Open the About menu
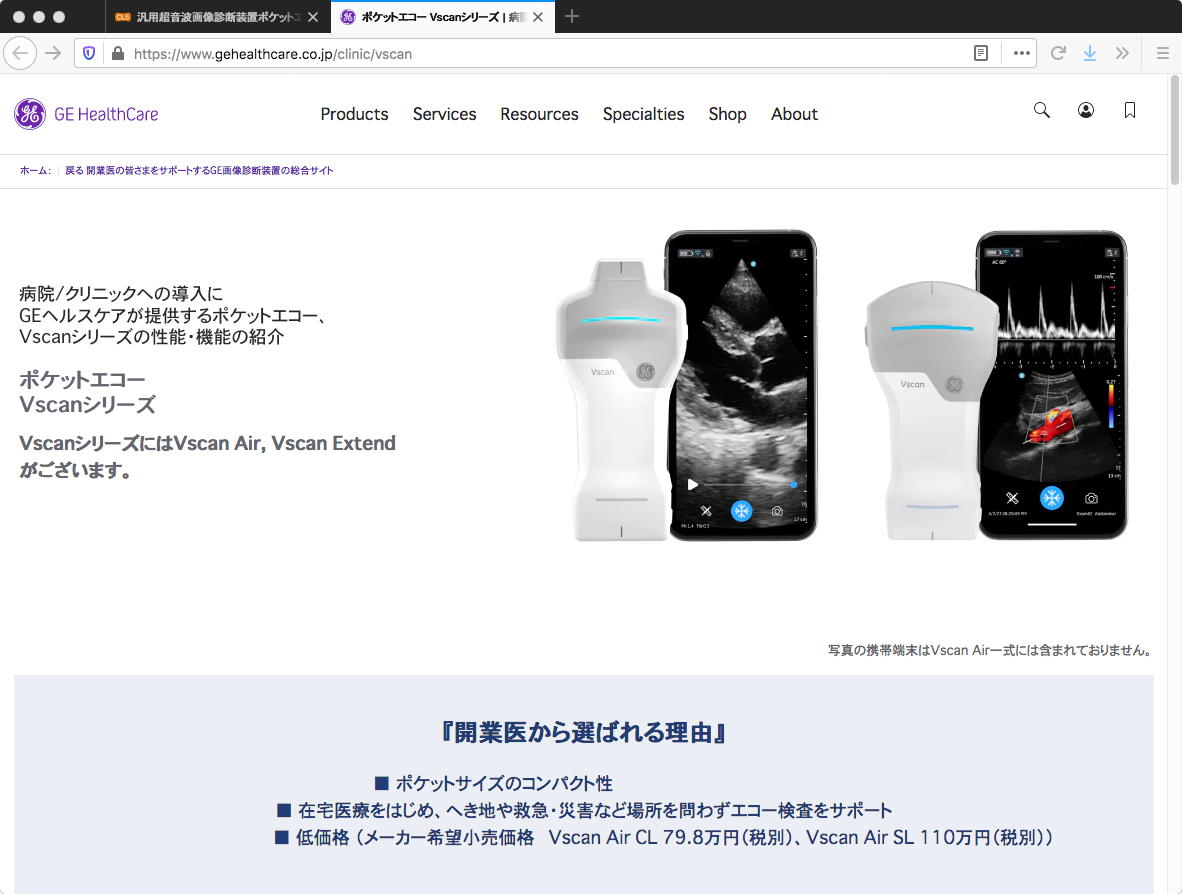This screenshot has height=894, width=1182. [795, 114]
